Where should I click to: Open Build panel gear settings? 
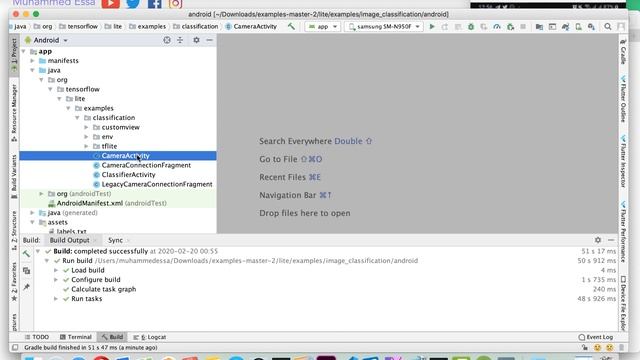click(x=598, y=240)
